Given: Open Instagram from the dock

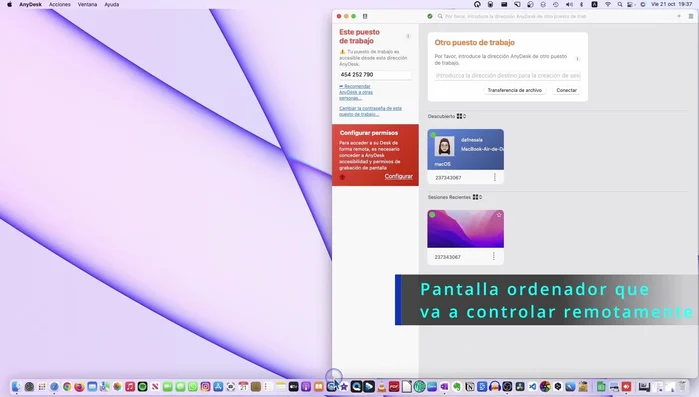Looking at the screenshot, I should (x=205, y=387).
